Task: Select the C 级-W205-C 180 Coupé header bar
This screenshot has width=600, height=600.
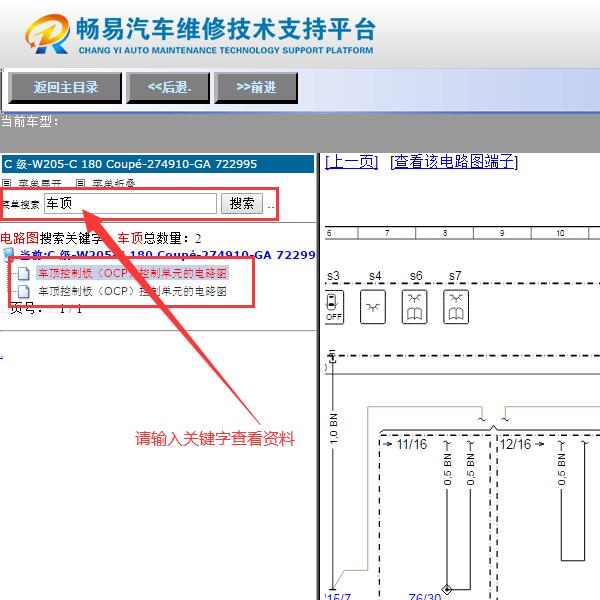Action: click(x=158, y=164)
